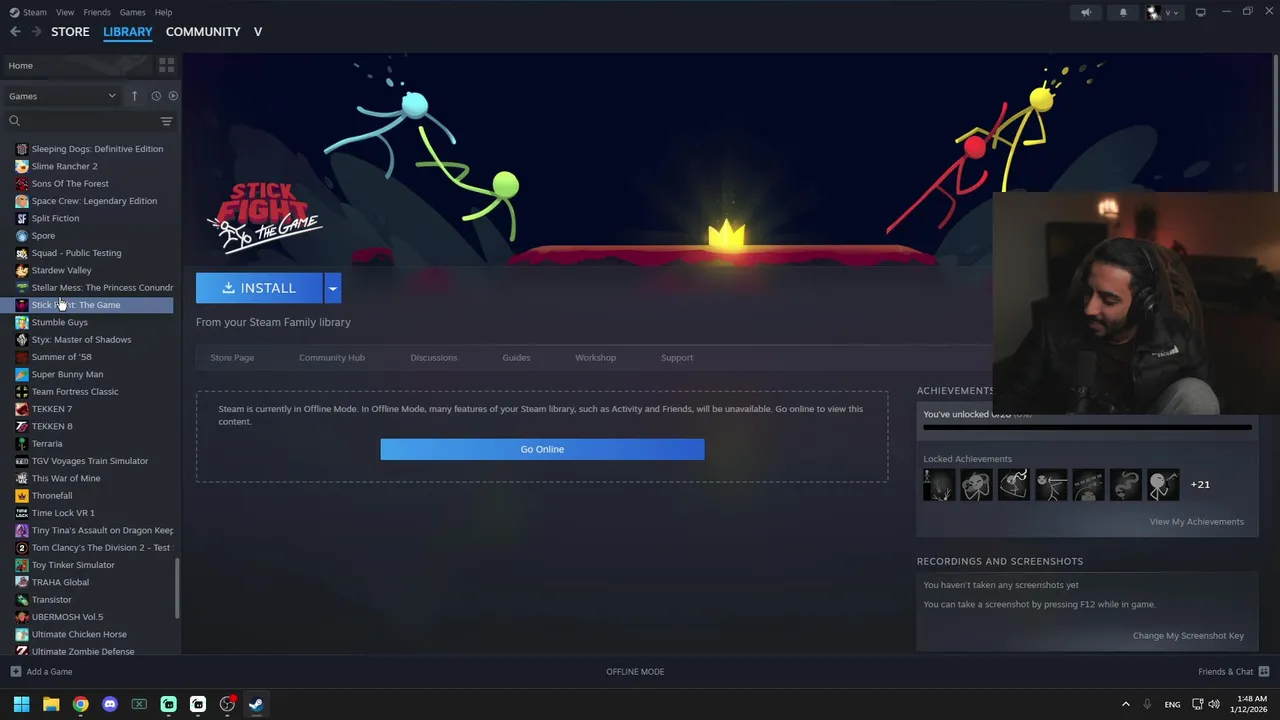Click View My Achievements
This screenshot has width=1280, height=720.
pyautogui.click(x=1196, y=521)
